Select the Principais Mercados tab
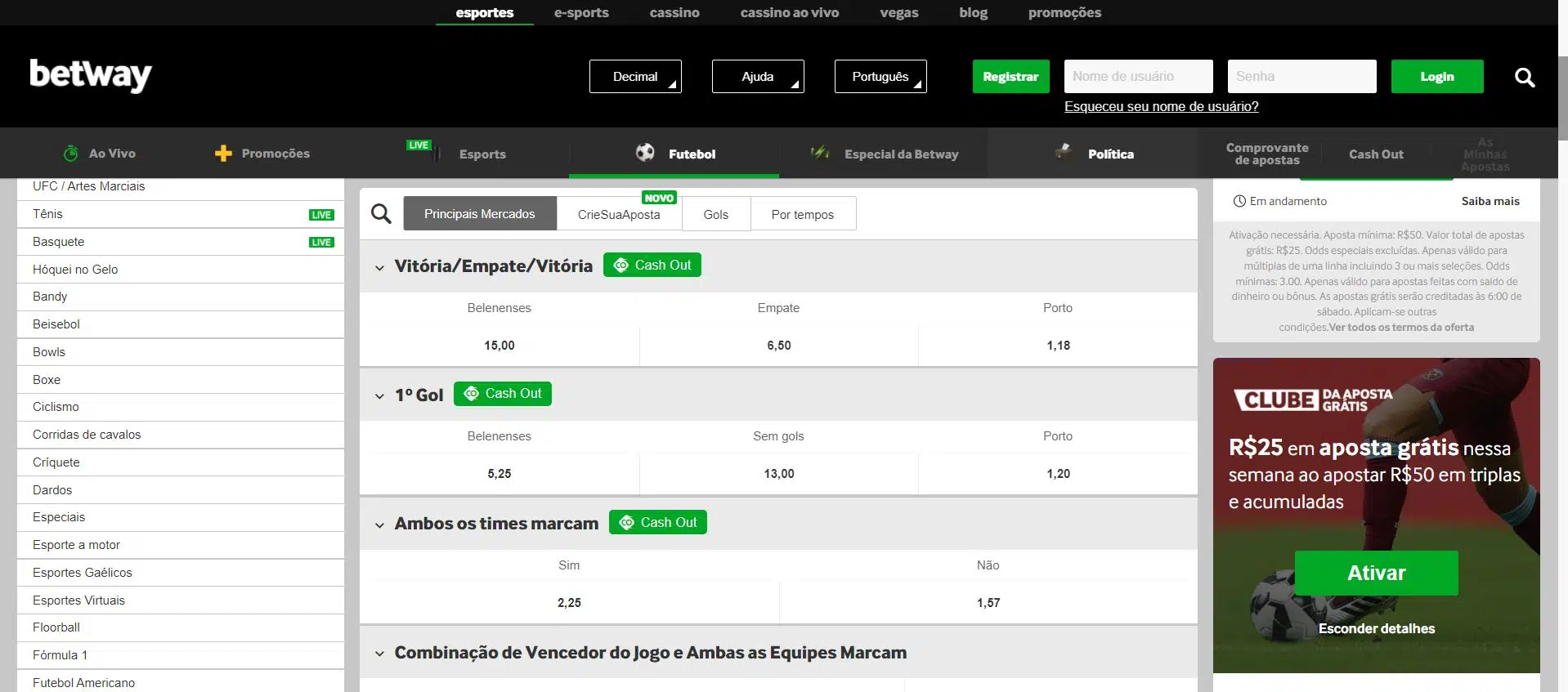 (480, 213)
